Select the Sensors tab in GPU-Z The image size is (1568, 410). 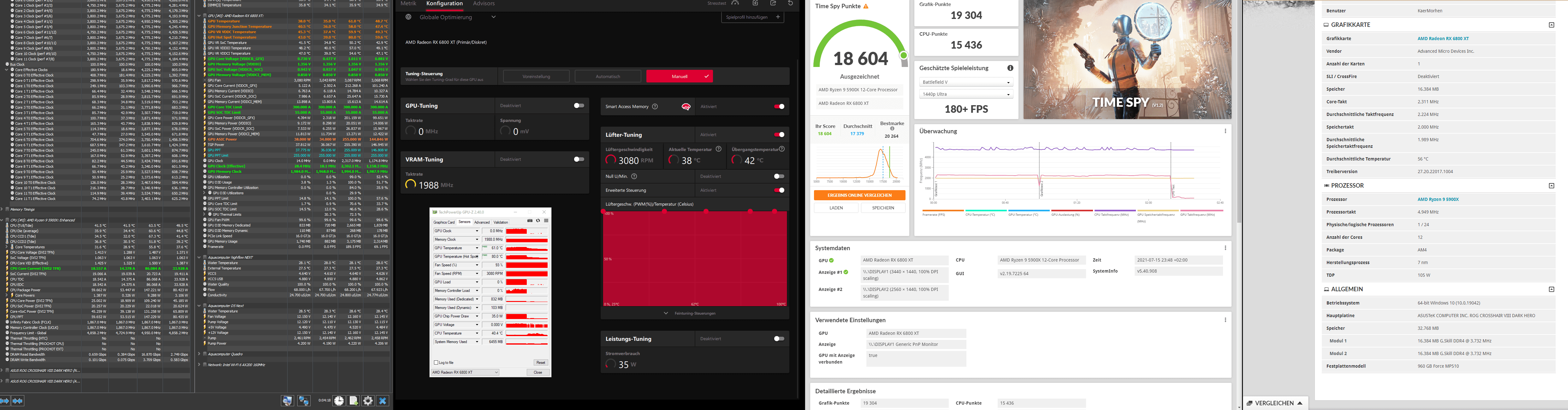[465, 222]
